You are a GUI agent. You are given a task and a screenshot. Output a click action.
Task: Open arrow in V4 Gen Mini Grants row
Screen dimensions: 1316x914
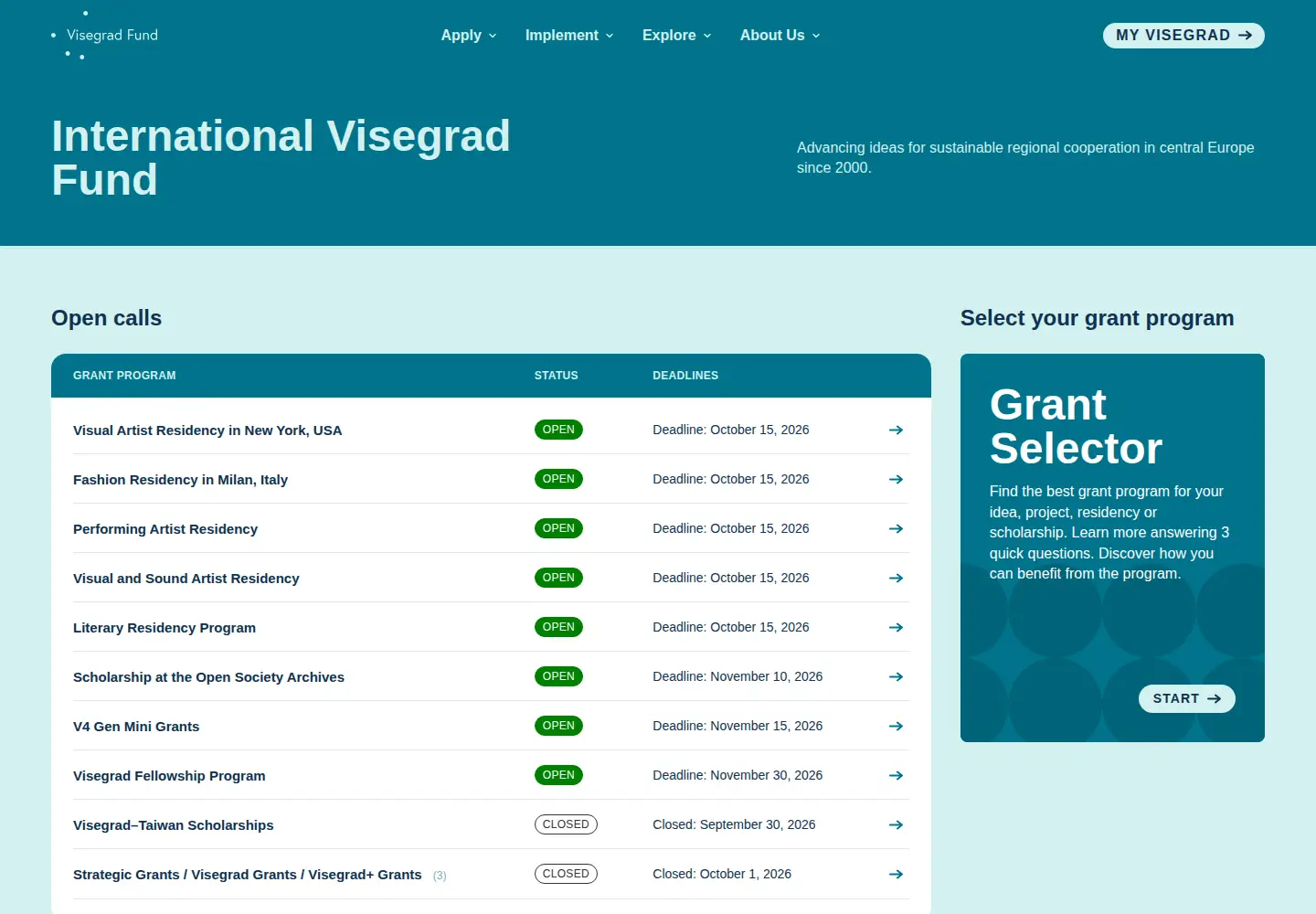[896, 726]
